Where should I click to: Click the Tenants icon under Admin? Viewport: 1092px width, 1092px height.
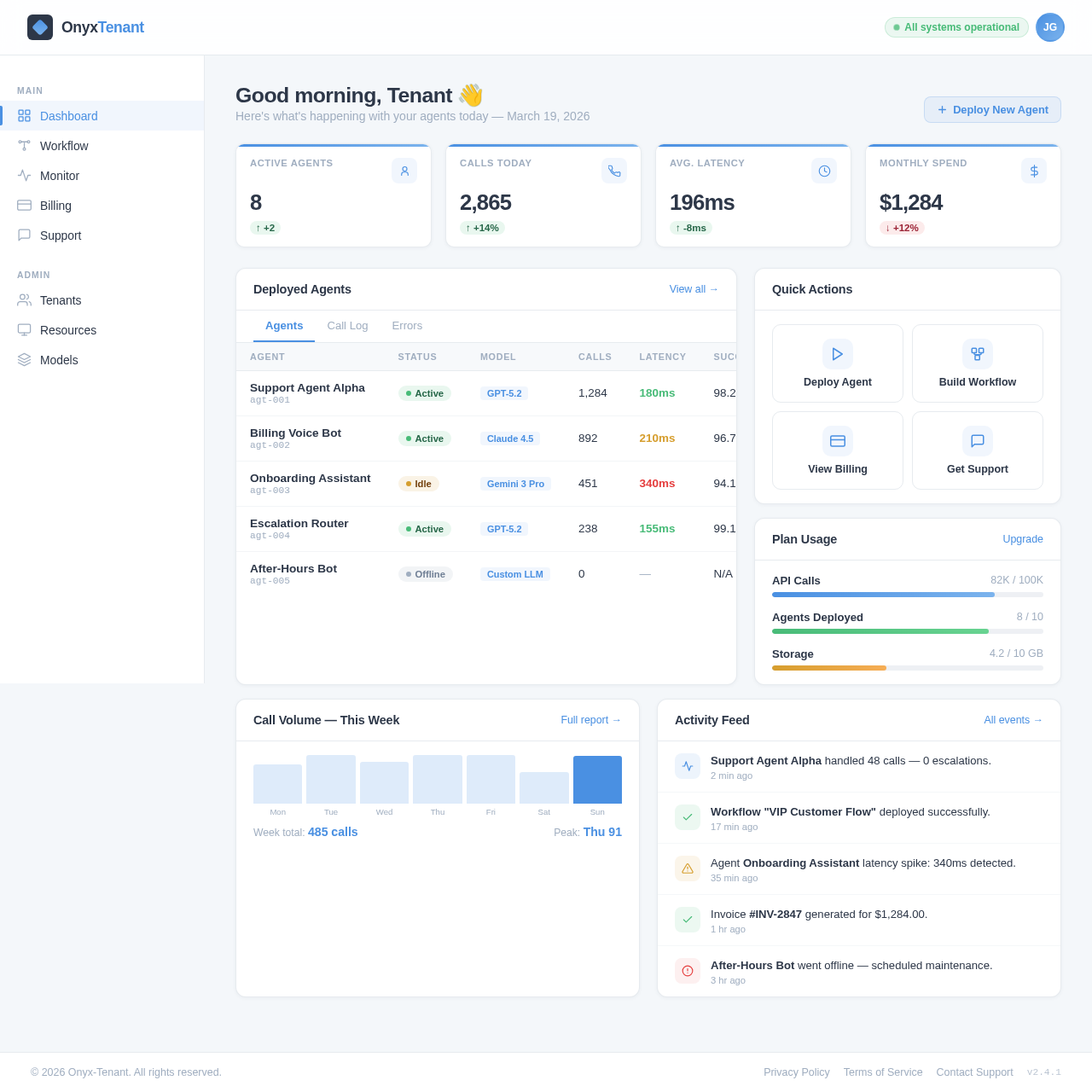(x=23, y=300)
